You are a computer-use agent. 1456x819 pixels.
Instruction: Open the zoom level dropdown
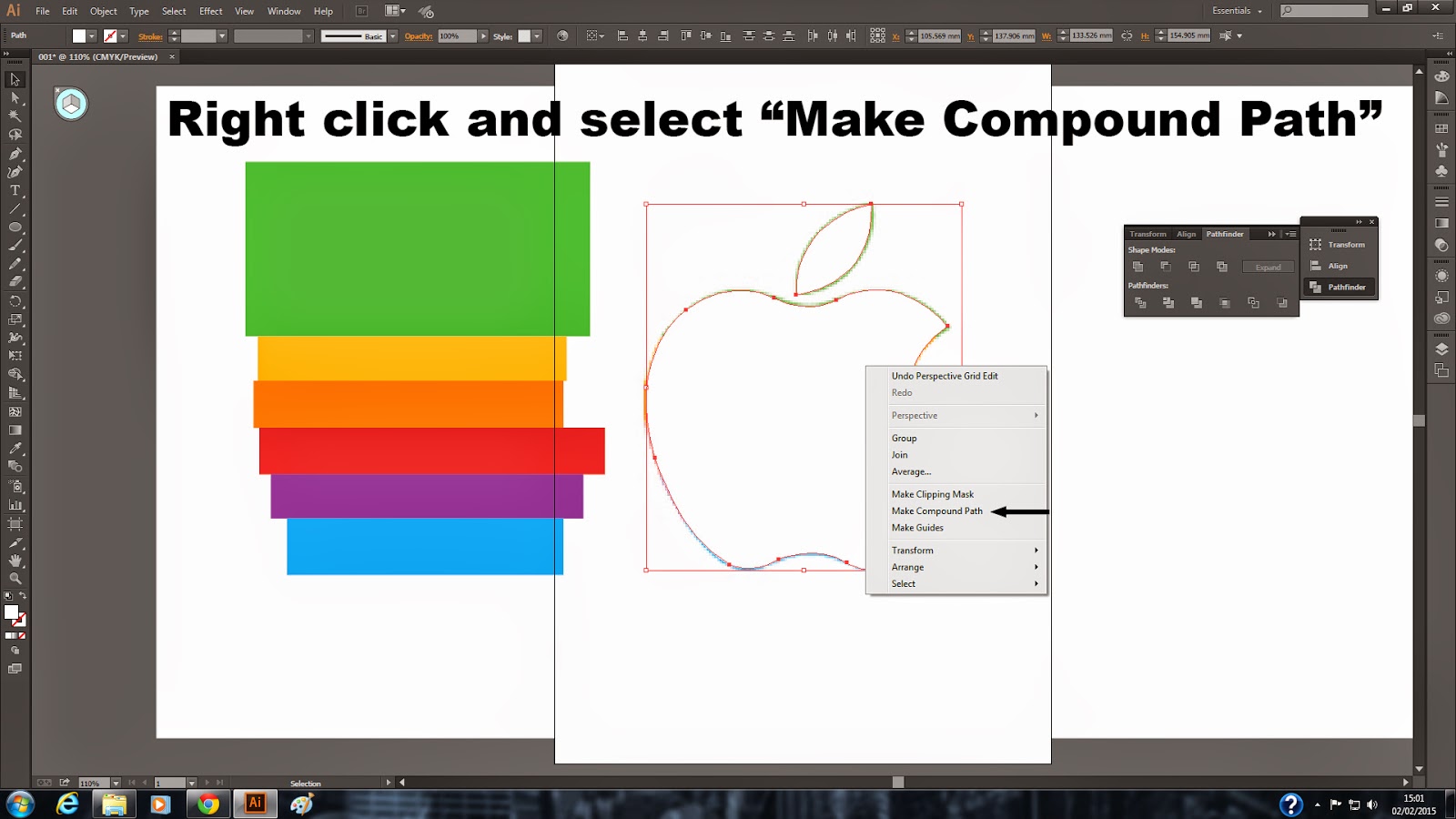click(x=116, y=783)
